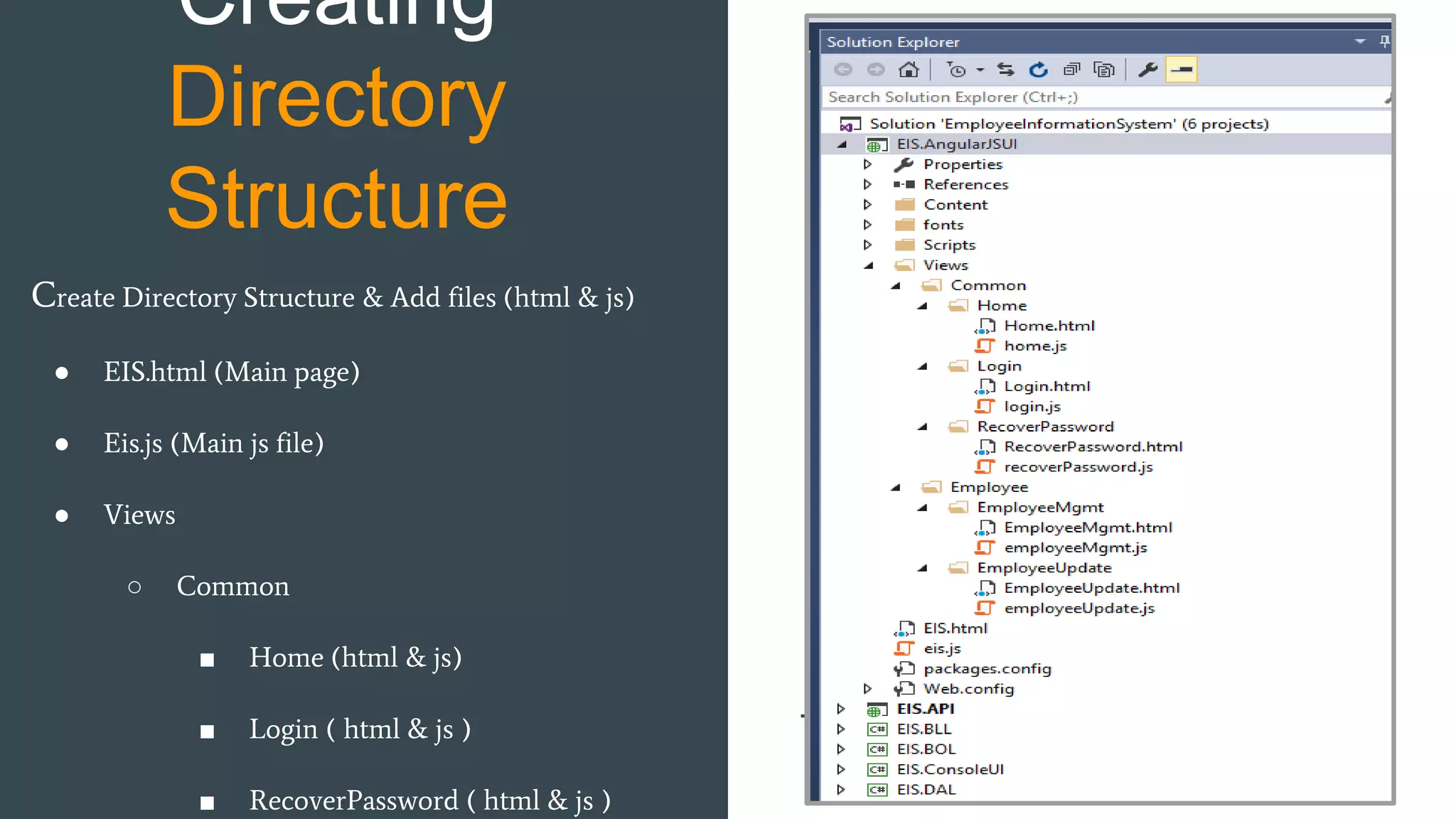Screen dimensions: 1456x819
Task: Click the Back navigation arrow in Solution Explorer
Action: point(843,70)
